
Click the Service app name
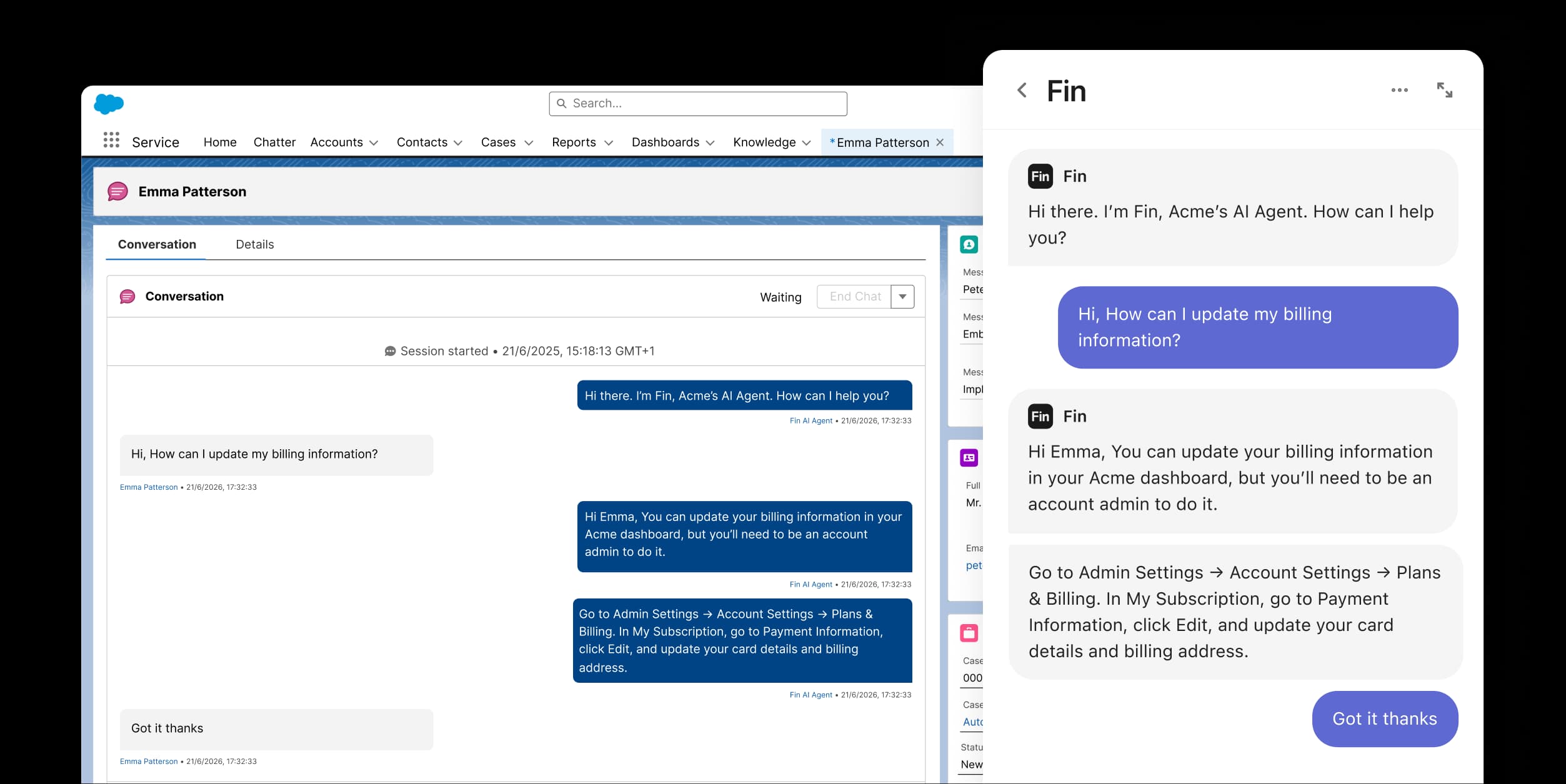(156, 142)
